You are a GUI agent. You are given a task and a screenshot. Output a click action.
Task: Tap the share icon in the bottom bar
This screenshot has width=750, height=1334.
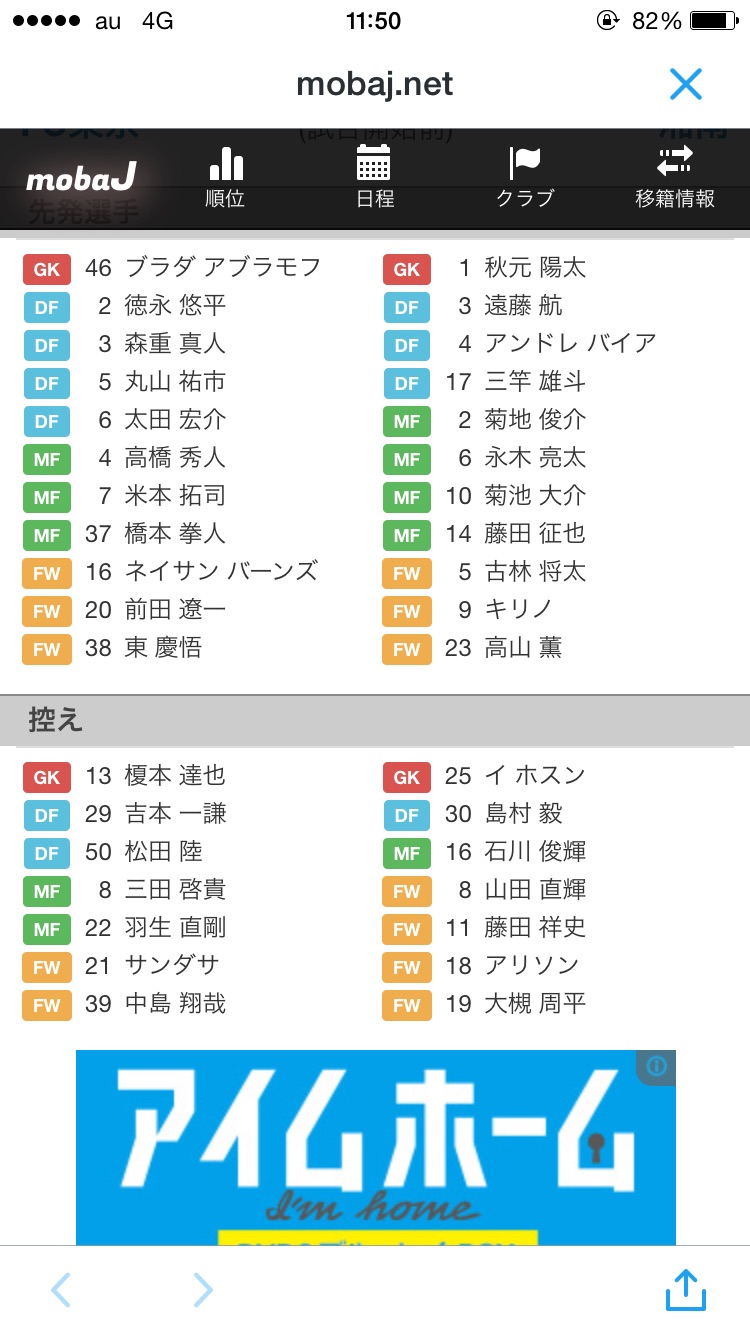coord(686,1290)
